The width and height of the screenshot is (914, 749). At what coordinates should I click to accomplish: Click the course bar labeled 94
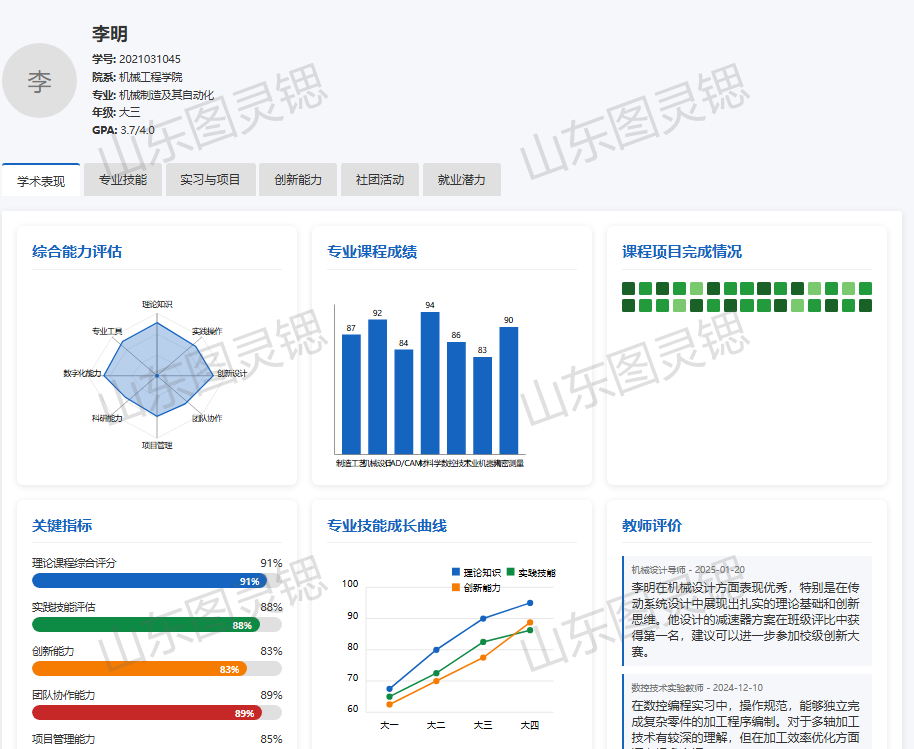pos(430,383)
